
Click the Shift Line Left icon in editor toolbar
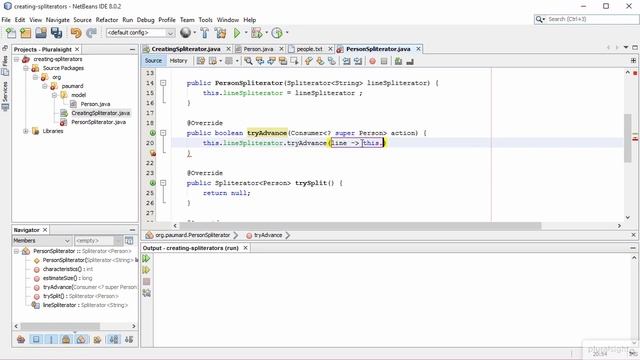coord(346,61)
